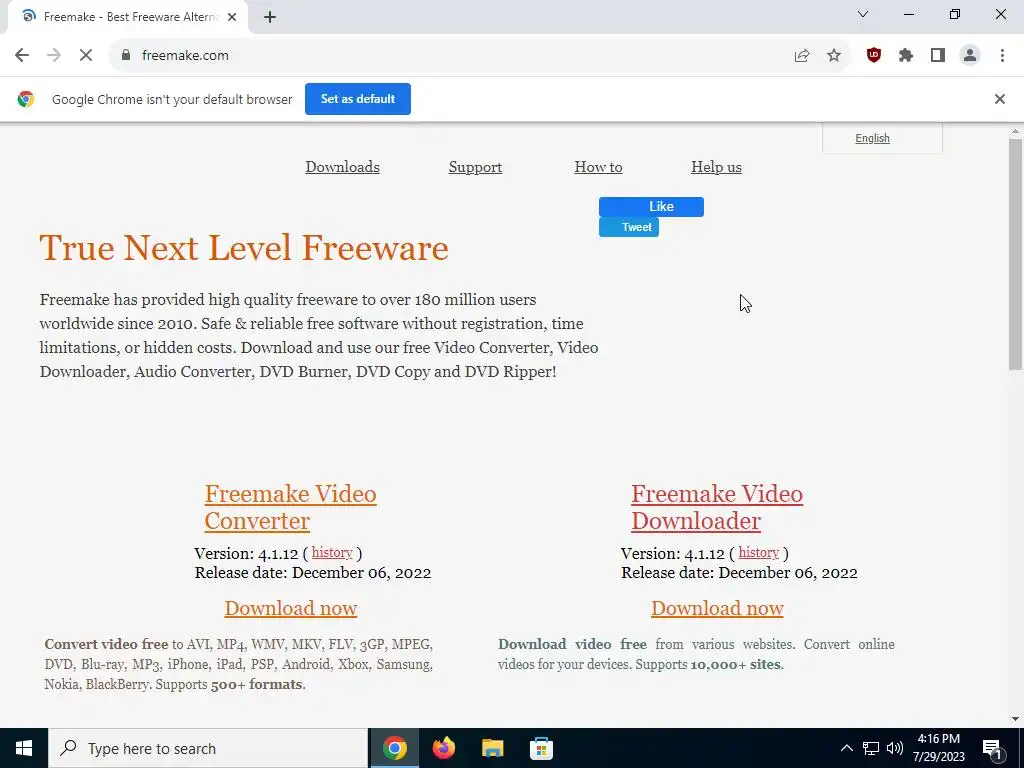The width and height of the screenshot is (1024, 768).
Task: Open the Chrome profile avatar
Action: (x=970, y=56)
